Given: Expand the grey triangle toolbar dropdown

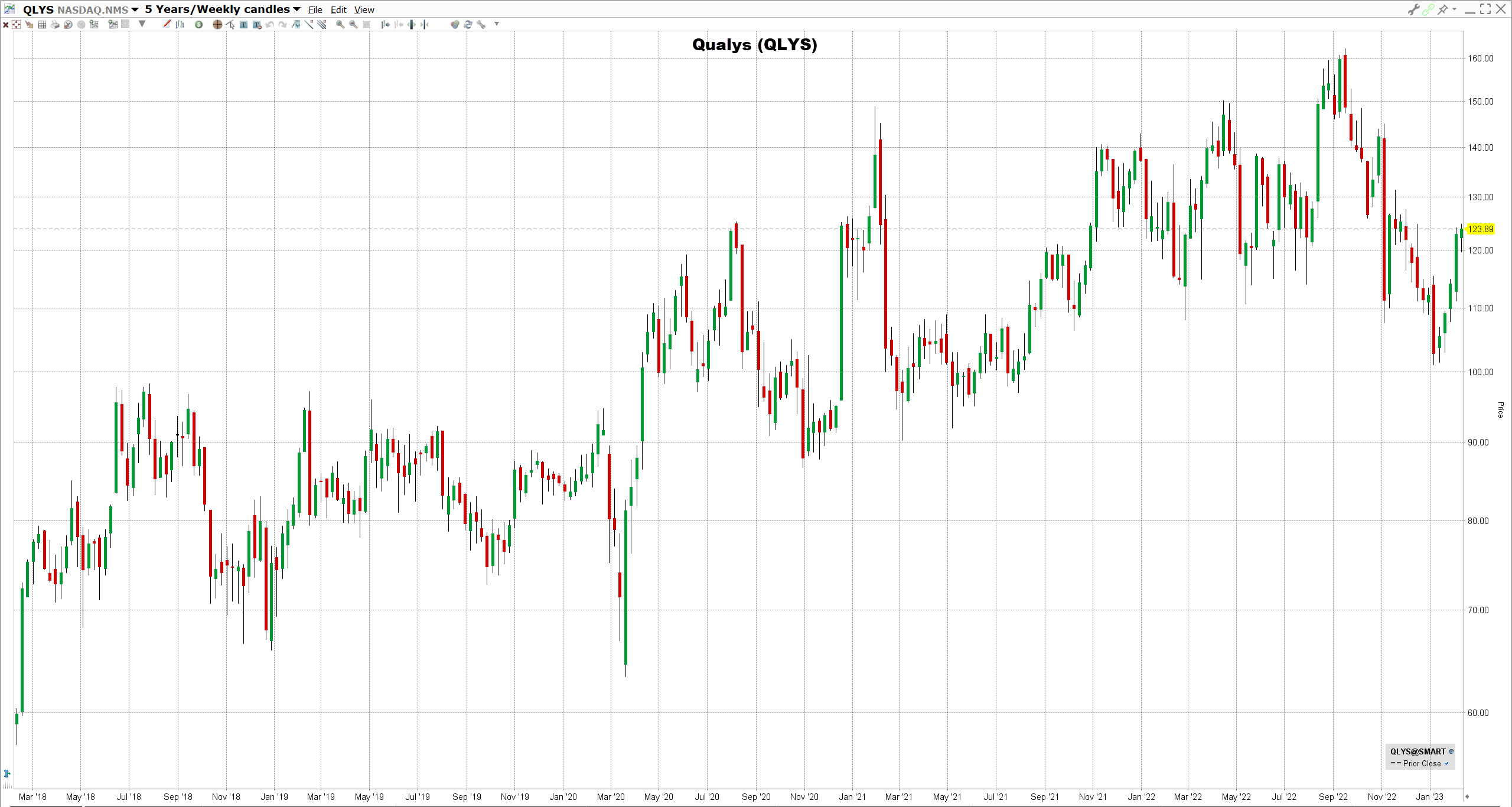Looking at the screenshot, I should point(142,24).
